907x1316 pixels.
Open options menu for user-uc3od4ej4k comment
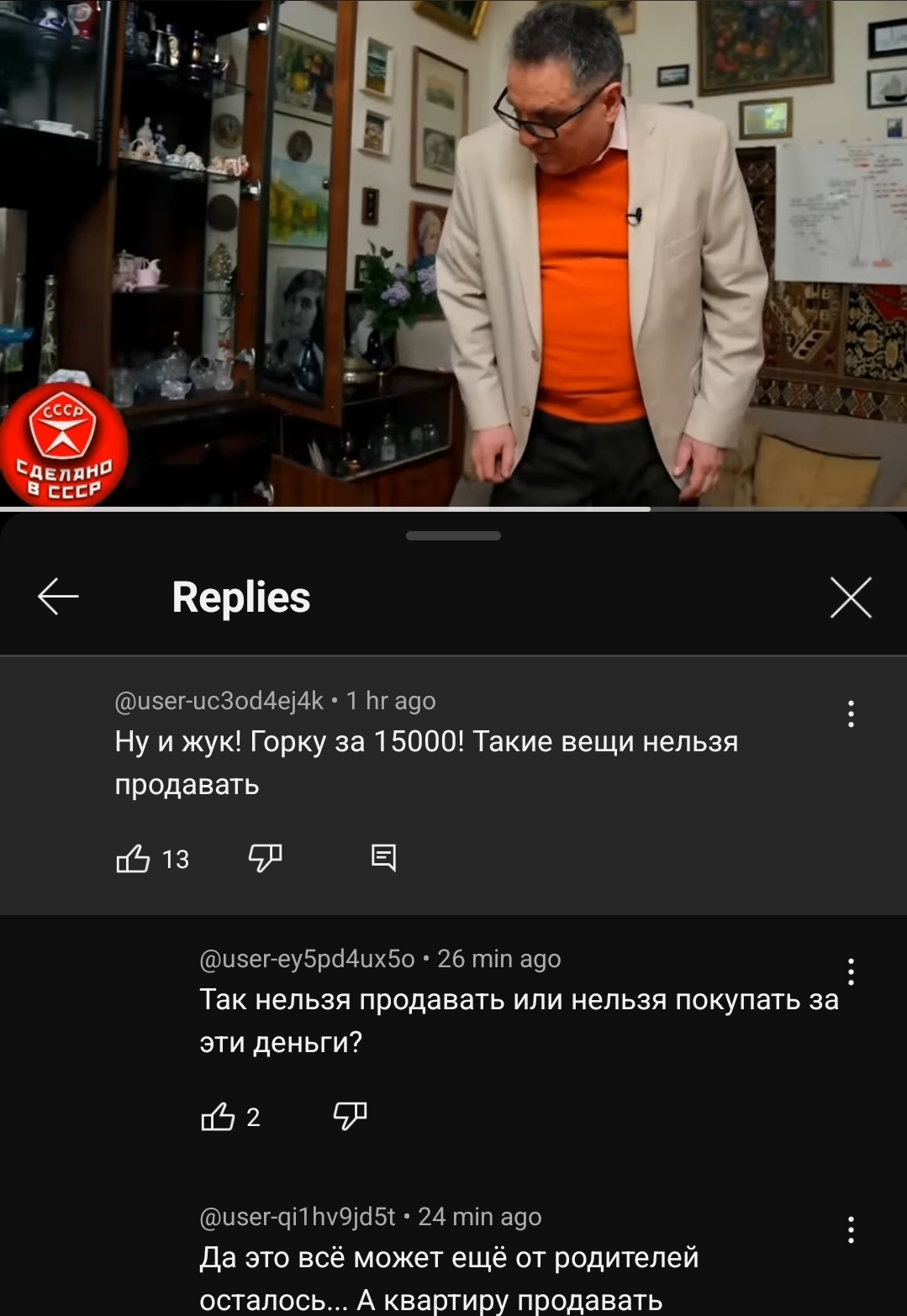(x=851, y=713)
